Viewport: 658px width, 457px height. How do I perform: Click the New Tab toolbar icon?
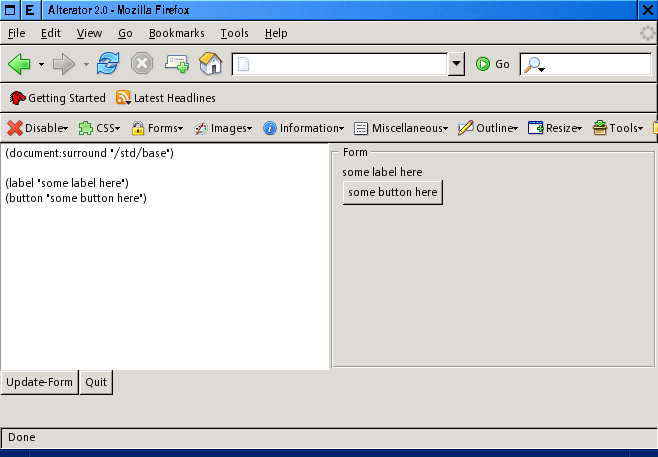pos(177,64)
